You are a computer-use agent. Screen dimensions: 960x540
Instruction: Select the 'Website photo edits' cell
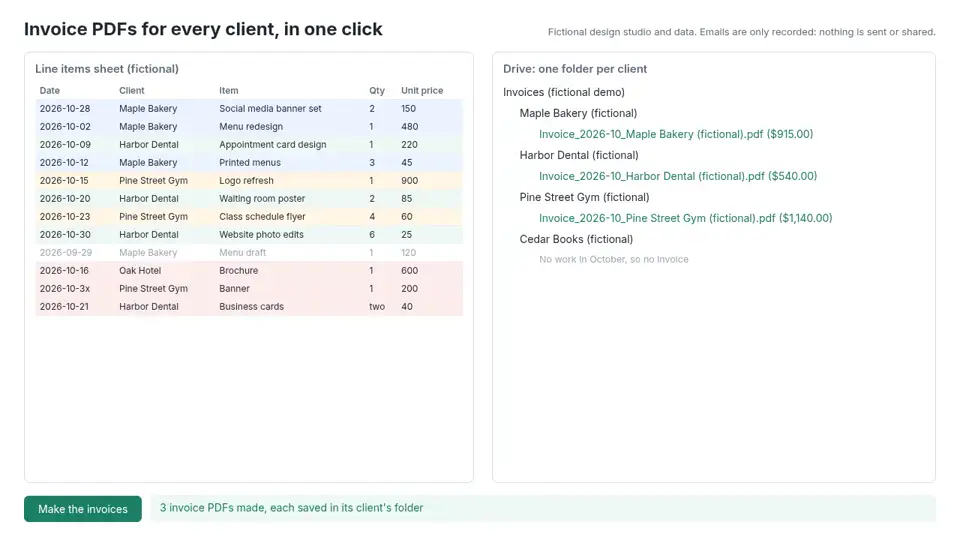[x=261, y=234]
